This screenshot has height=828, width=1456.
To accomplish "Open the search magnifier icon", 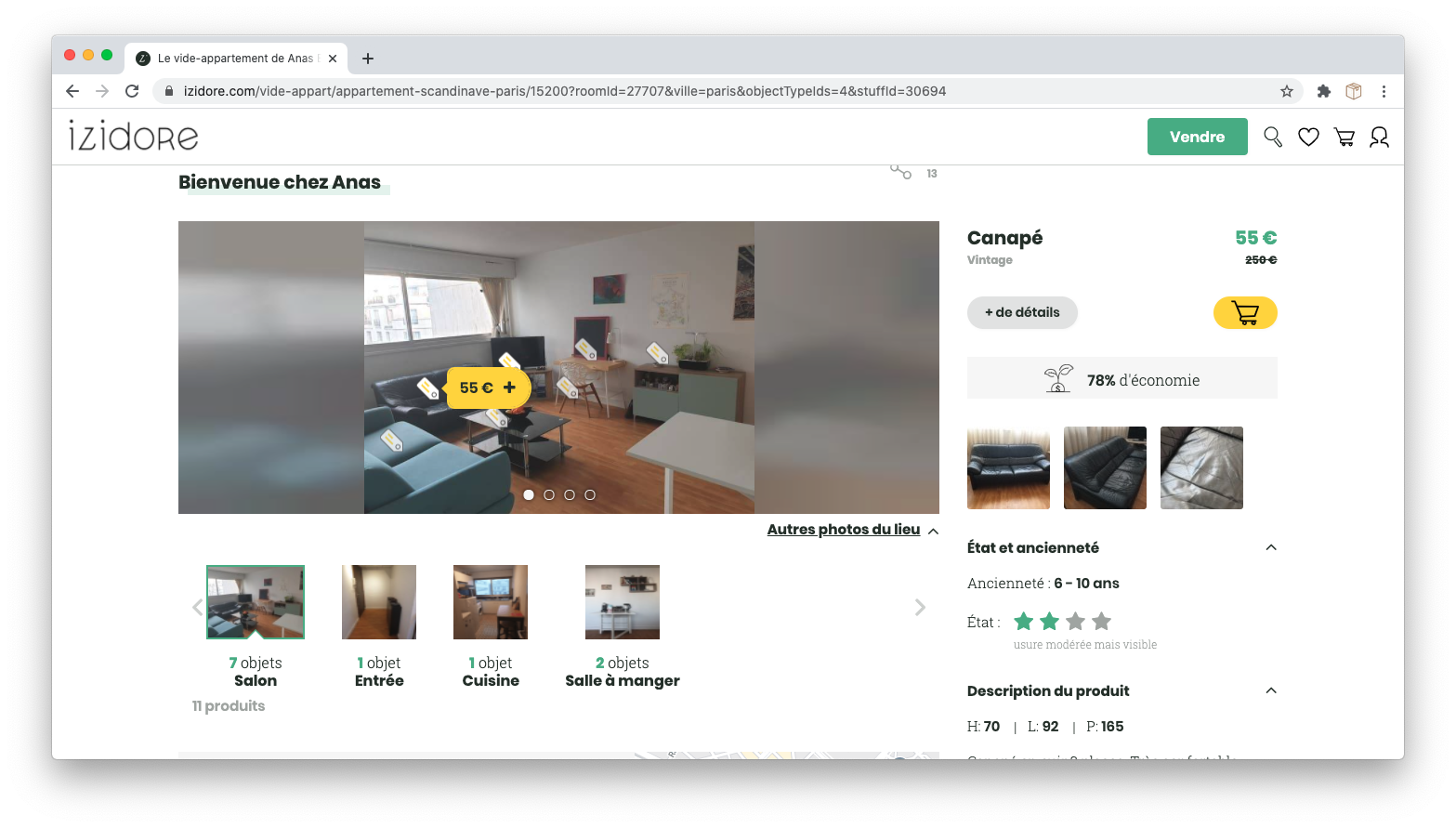I will click(1272, 138).
